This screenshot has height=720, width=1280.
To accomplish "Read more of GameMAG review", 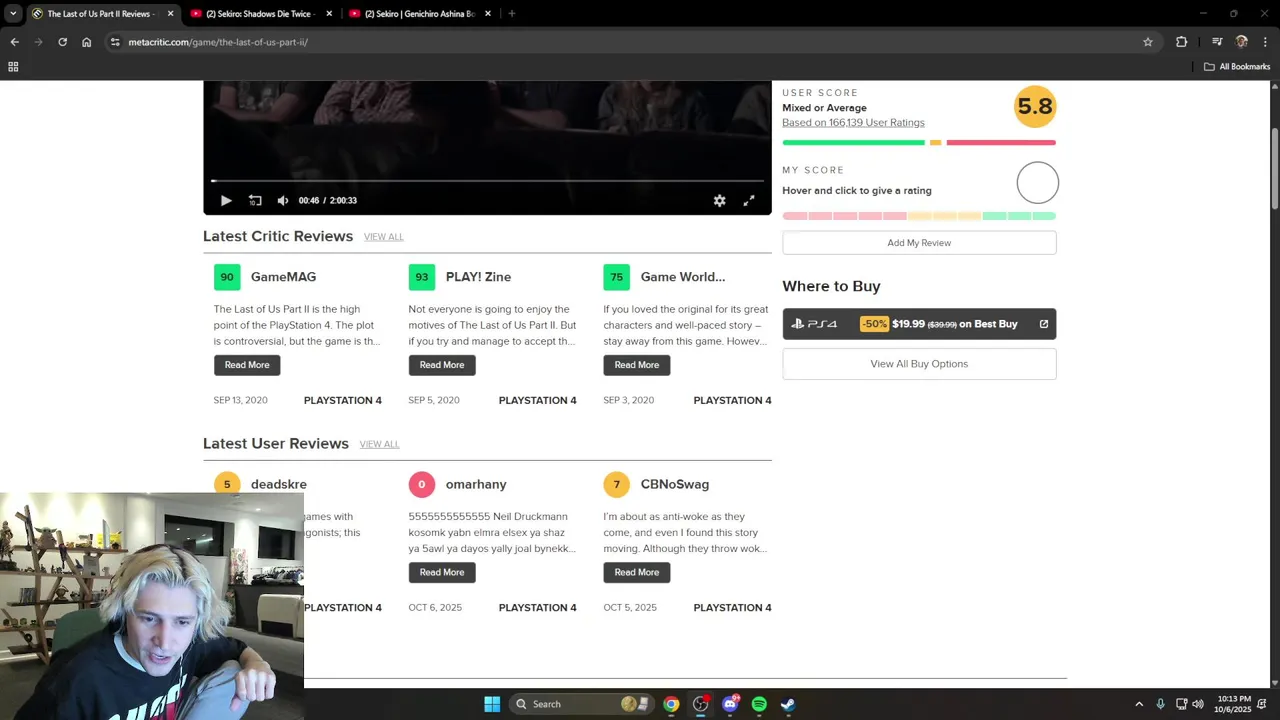I will pyautogui.click(x=247, y=365).
